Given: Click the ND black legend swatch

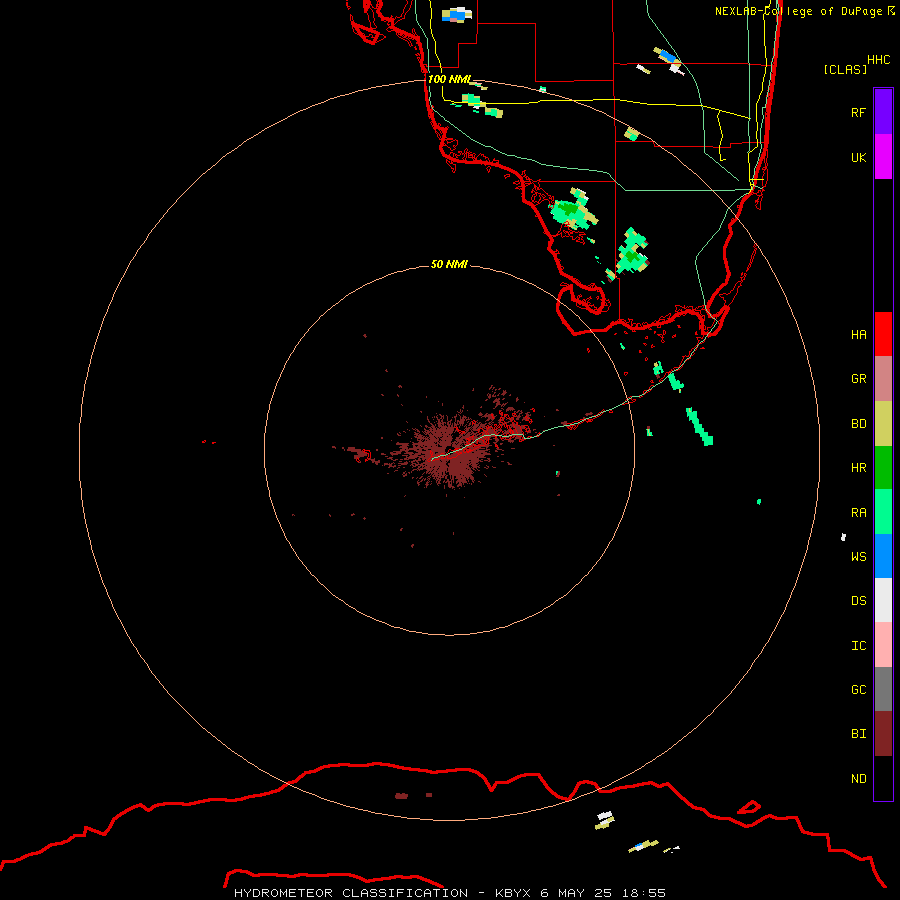Looking at the screenshot, I should pos(883,778).
